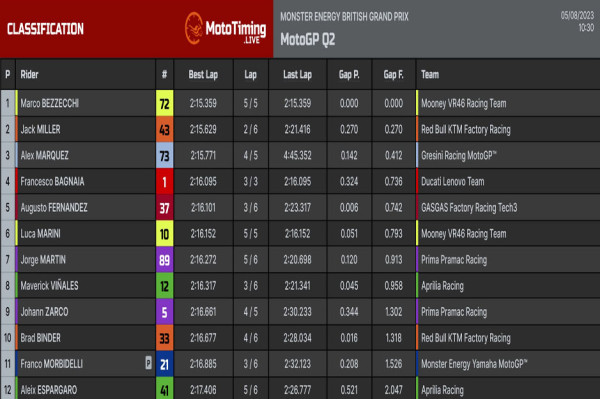The image size is (600, 399).
Task: Click the Team column header
Action: [430, 74]
